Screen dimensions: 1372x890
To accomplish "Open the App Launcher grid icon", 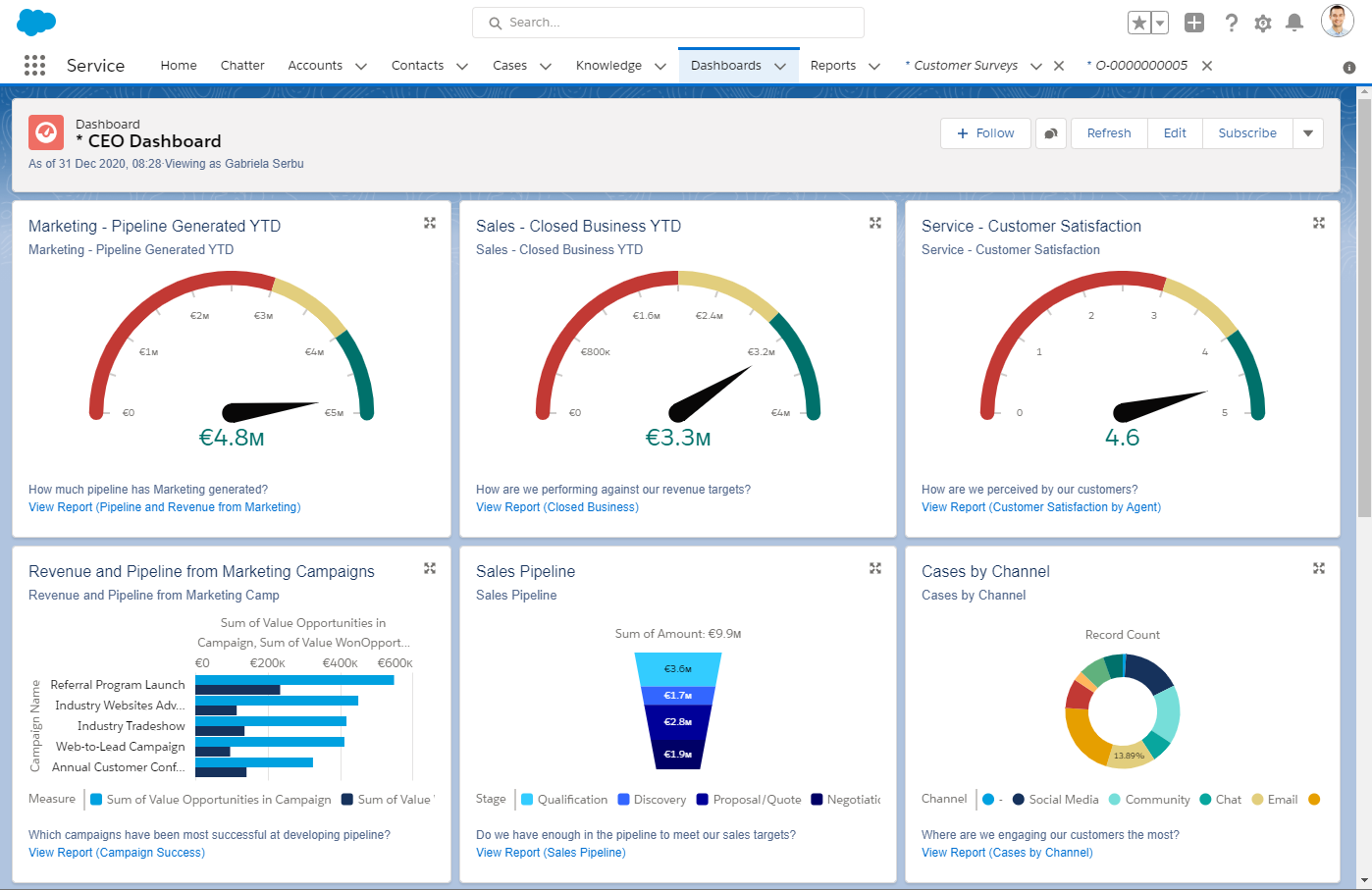I will pos(34,65).
